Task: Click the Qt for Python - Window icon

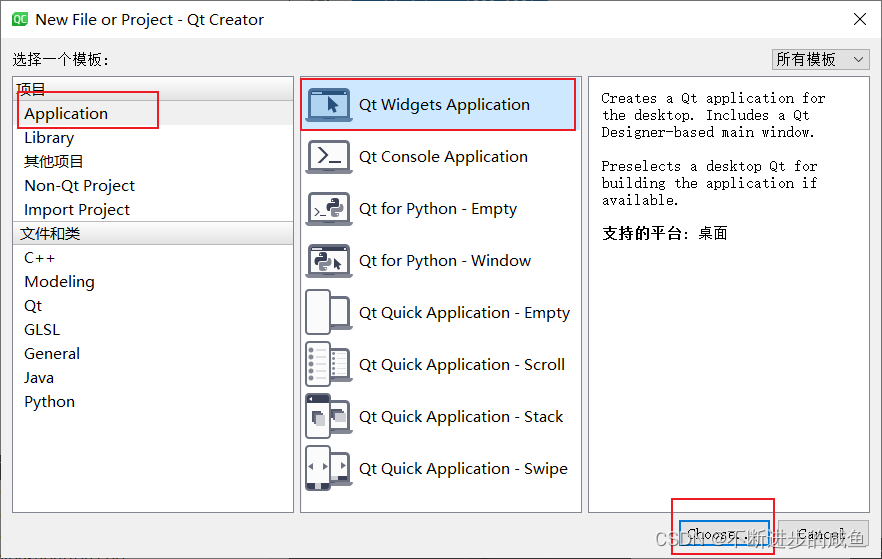Action: 329,261
